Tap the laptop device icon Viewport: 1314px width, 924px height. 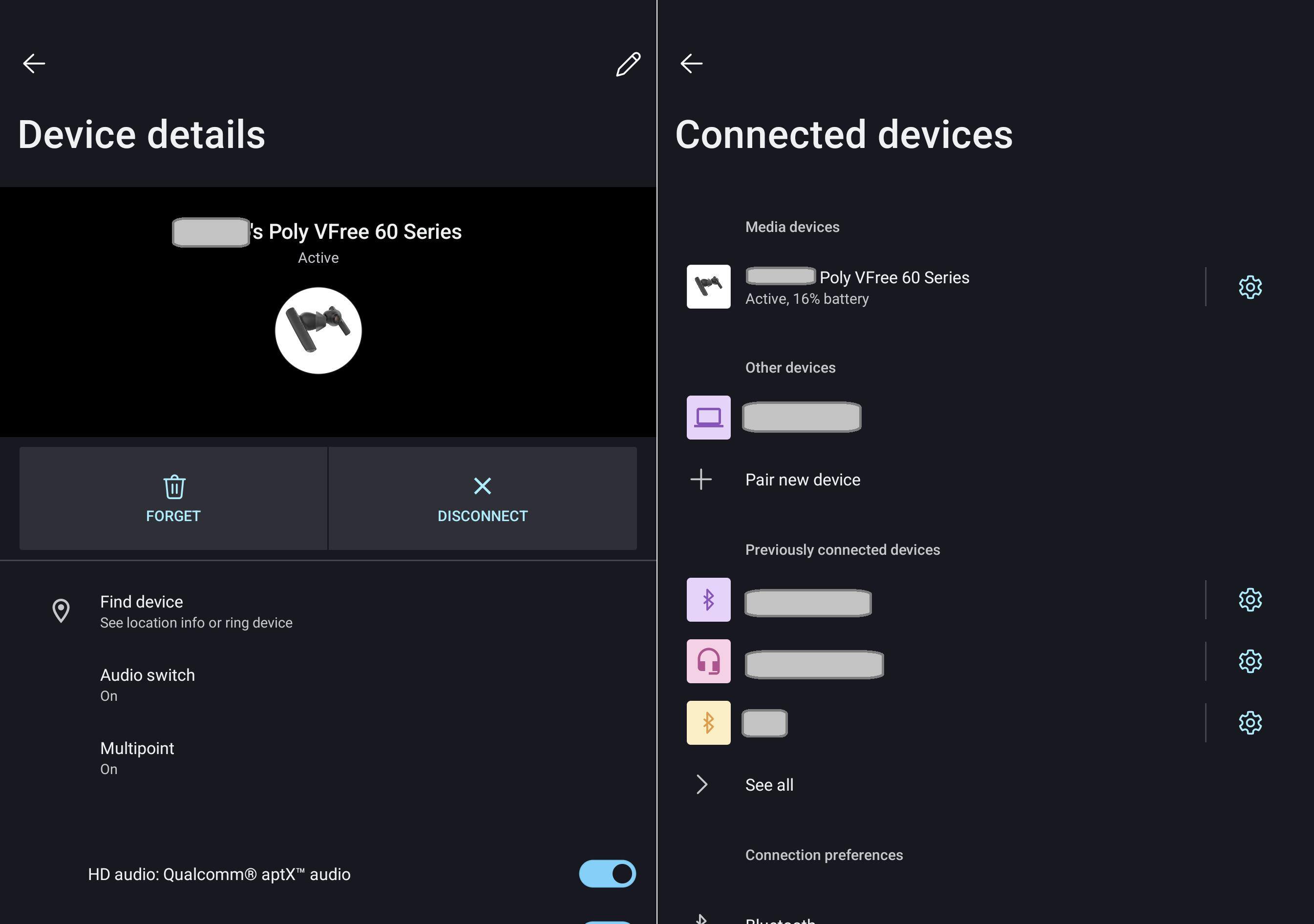coord(708,418)
